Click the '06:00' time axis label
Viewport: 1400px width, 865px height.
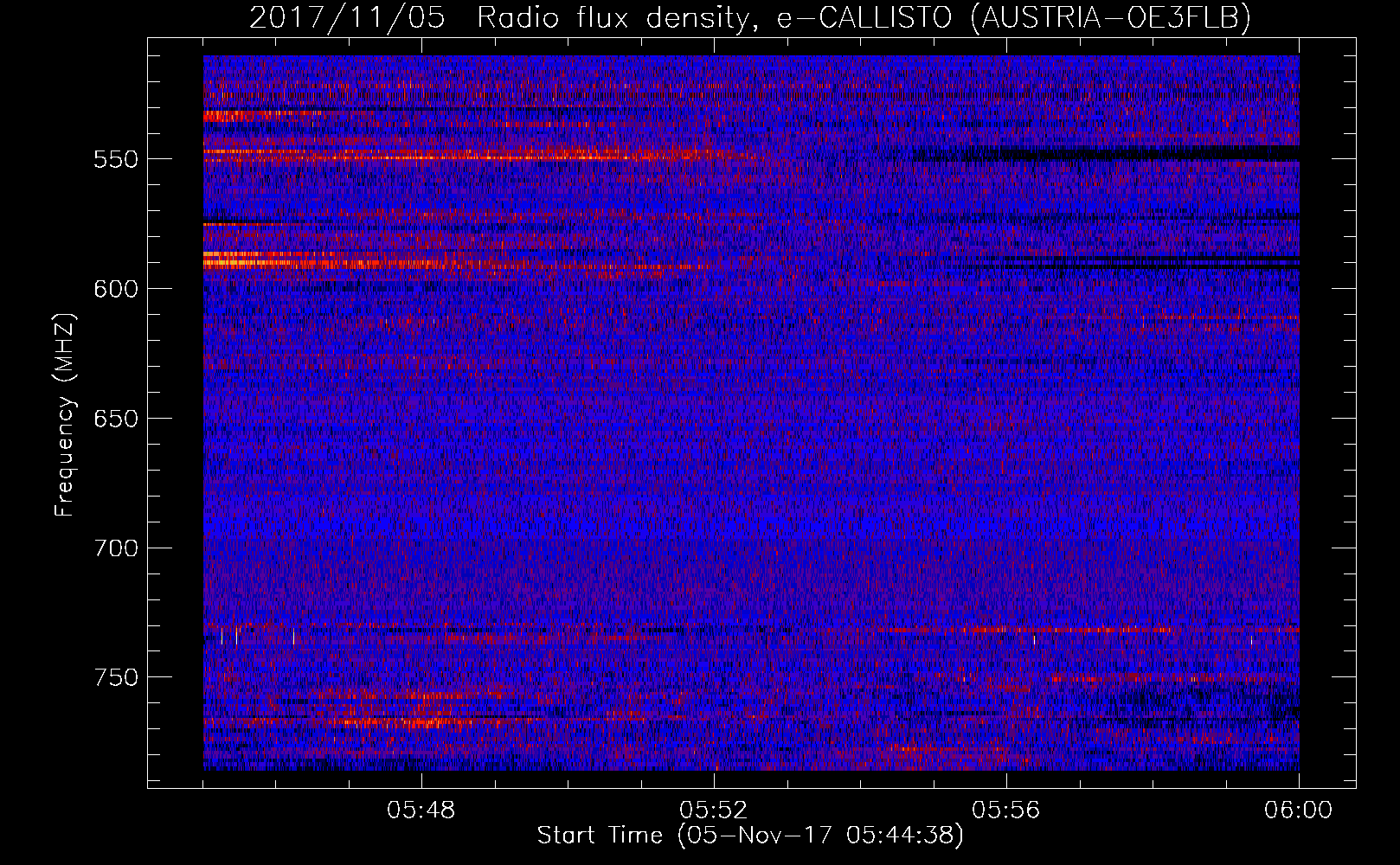[1299, 811]
